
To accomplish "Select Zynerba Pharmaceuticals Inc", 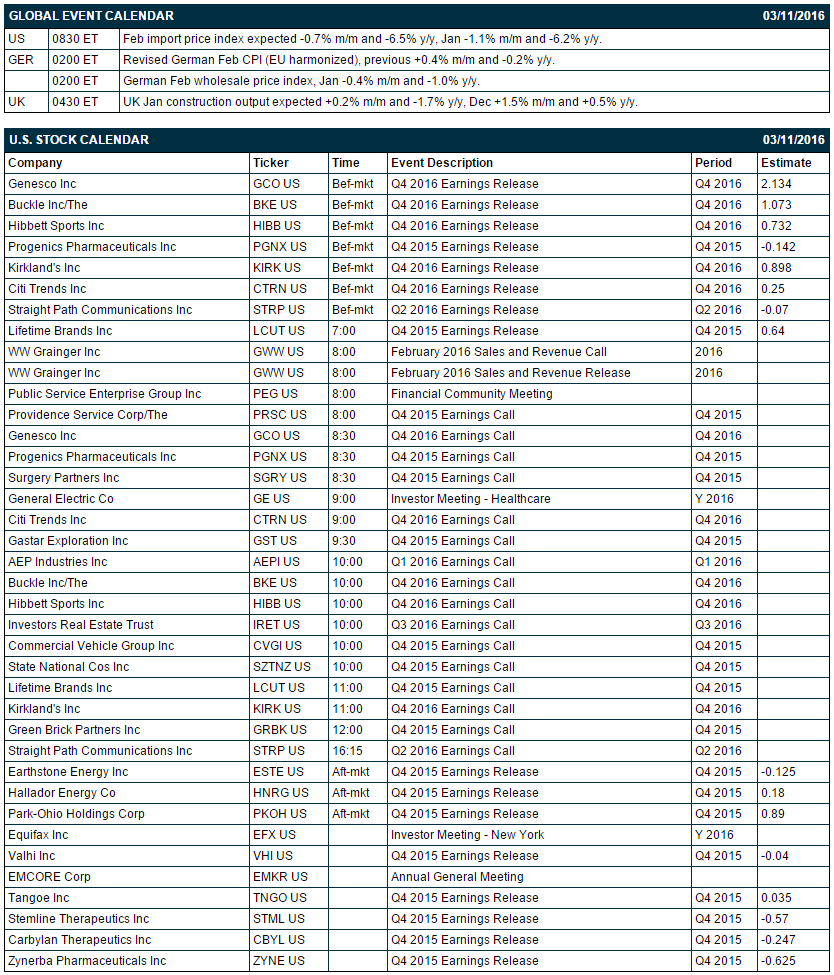I will point(87,961).
